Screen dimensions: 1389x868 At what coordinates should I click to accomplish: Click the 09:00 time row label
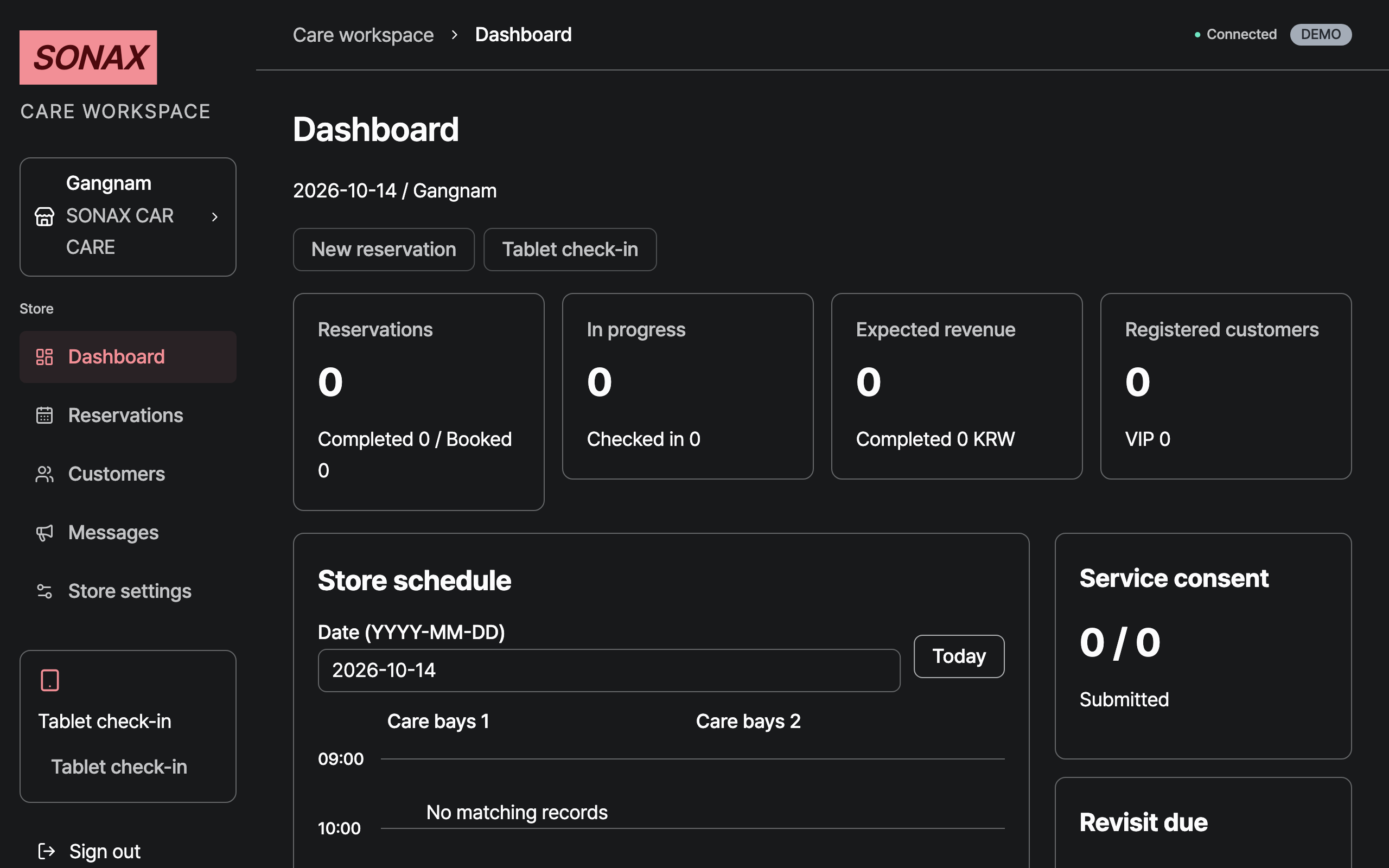(341, 759)
